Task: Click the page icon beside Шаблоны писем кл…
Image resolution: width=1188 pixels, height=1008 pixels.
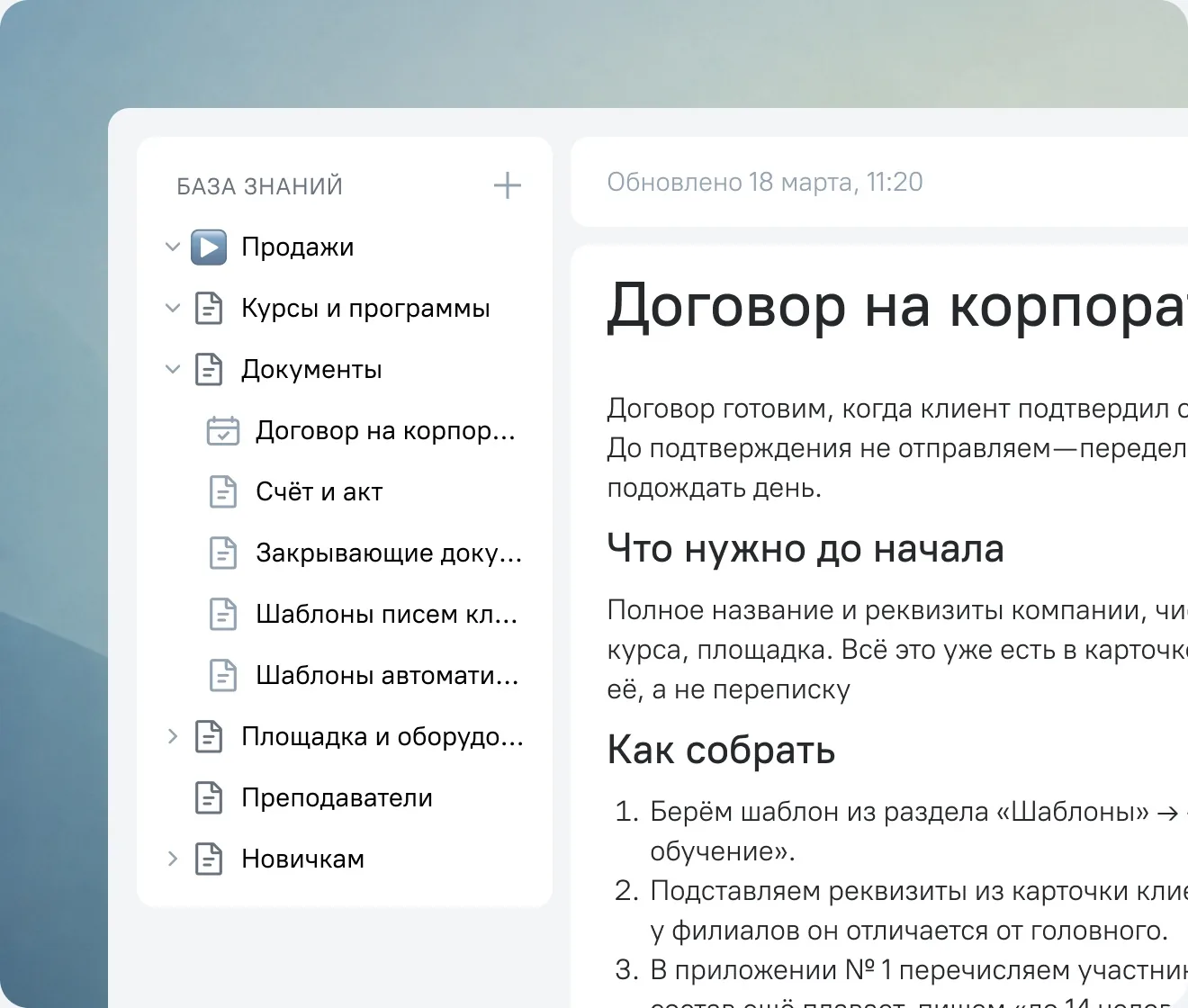Action: (x=223, y=614)
